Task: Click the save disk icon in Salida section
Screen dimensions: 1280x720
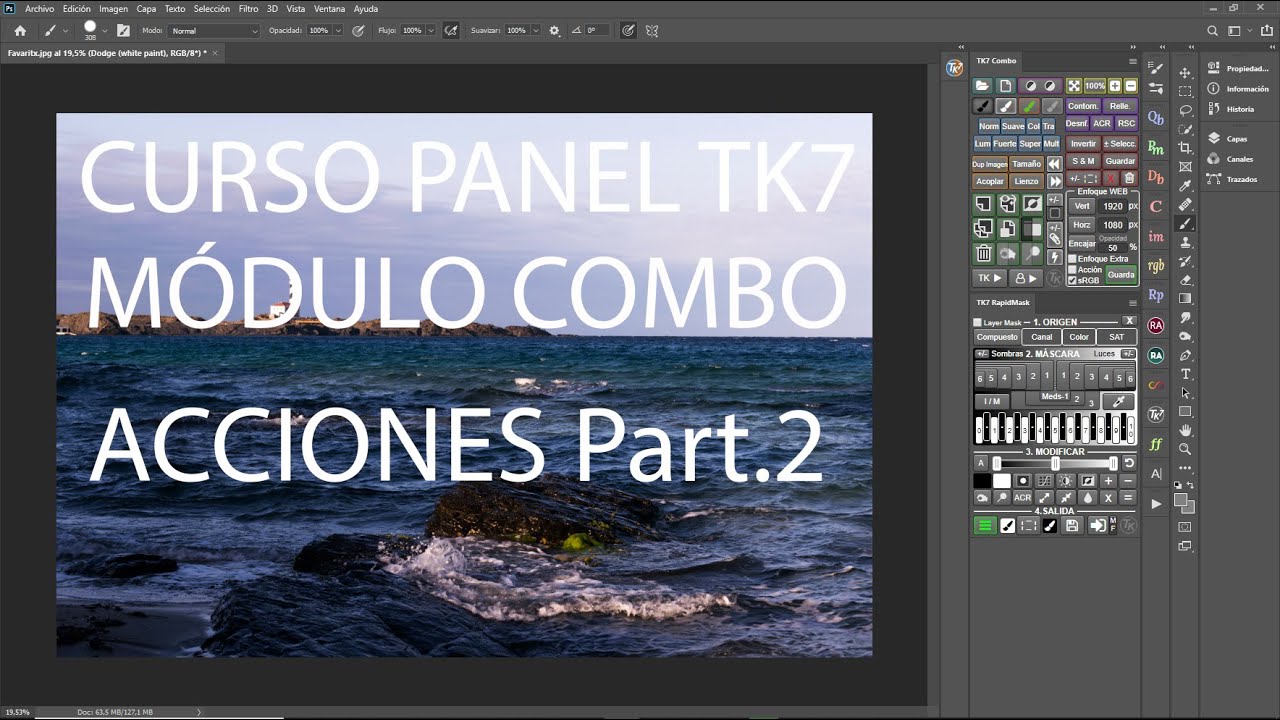Action: click(1072, 525)
